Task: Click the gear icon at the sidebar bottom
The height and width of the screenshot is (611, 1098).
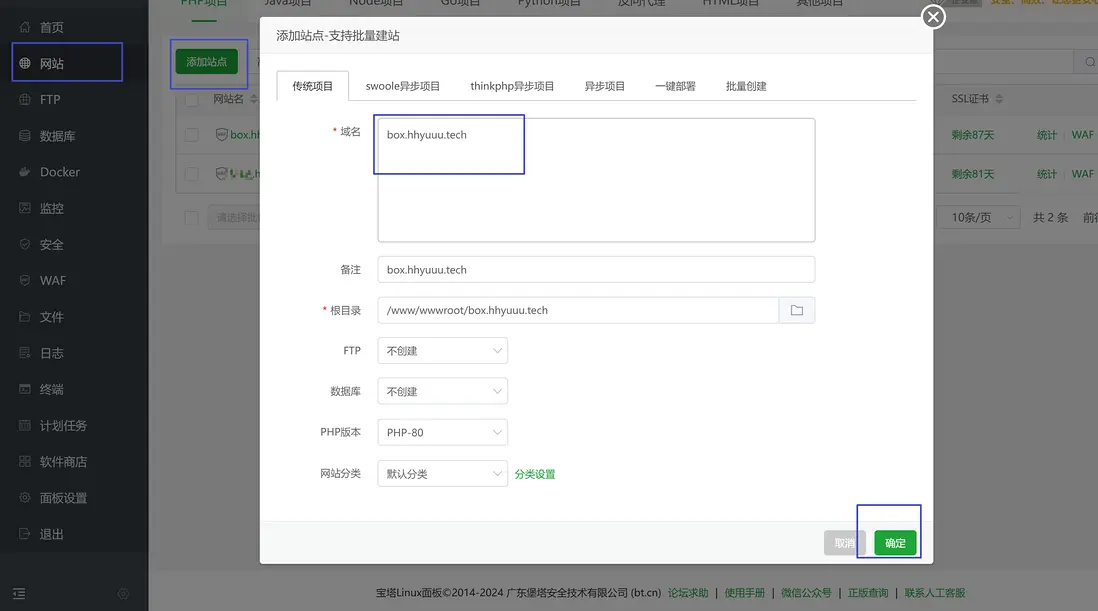Action: (123, 594)
